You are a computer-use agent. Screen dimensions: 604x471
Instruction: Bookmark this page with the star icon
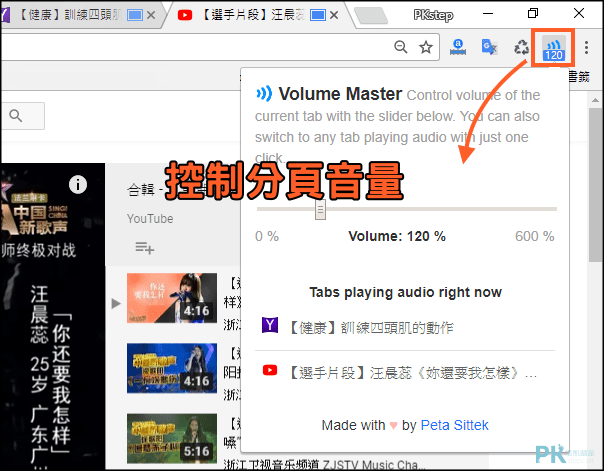click(x=426, y=47)
